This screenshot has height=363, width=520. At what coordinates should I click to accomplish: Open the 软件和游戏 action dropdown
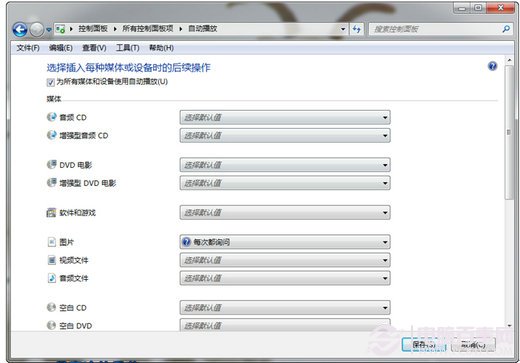pos(285,213)
